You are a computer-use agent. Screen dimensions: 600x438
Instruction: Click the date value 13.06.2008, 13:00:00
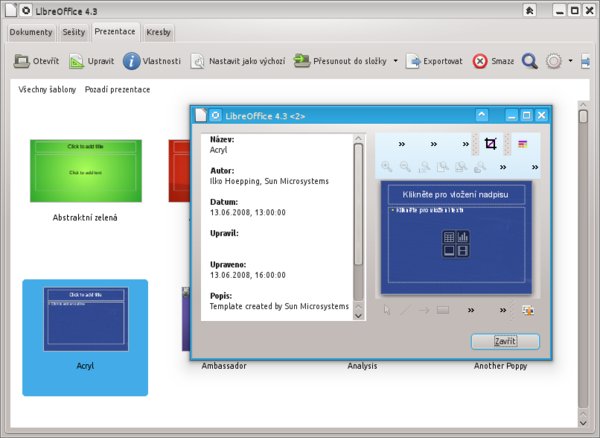[248, 213]
